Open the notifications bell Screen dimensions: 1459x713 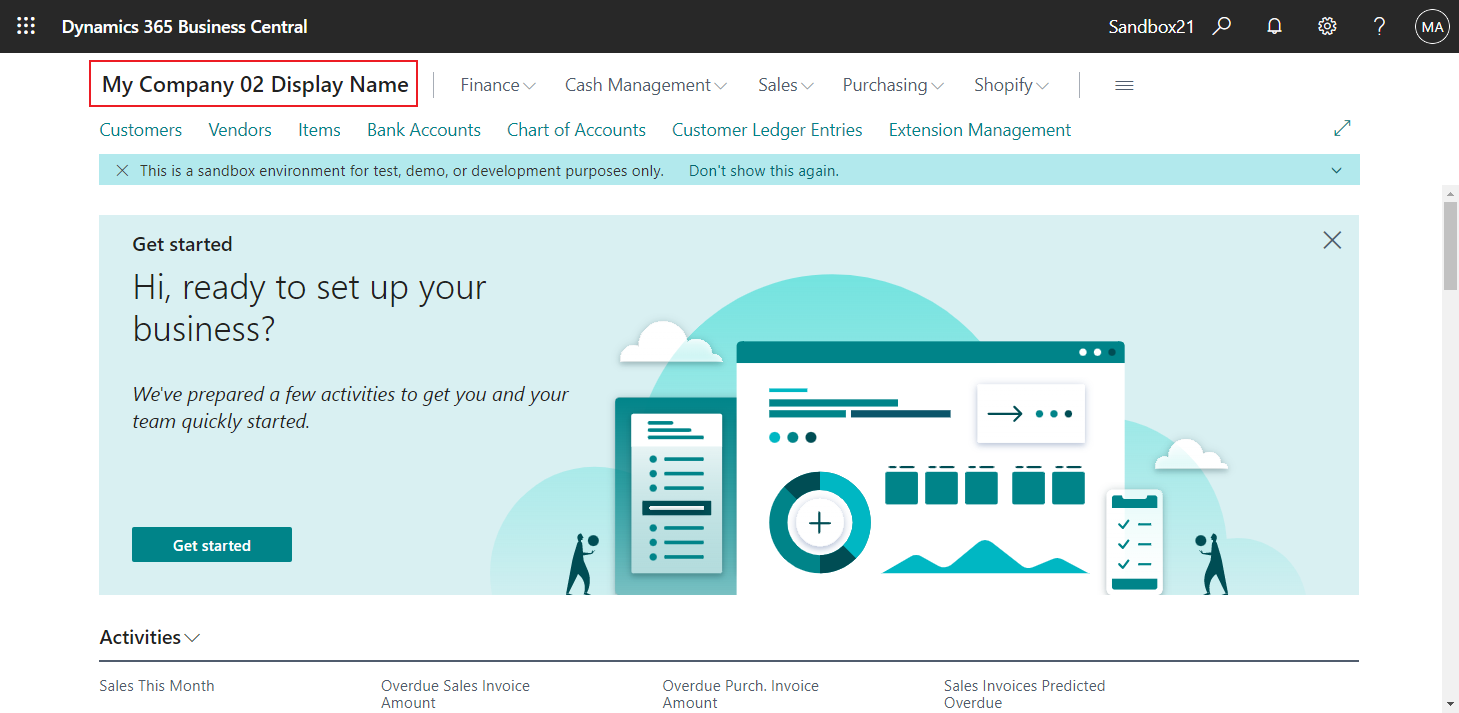pyautogui.click(x=1274, y=26)
